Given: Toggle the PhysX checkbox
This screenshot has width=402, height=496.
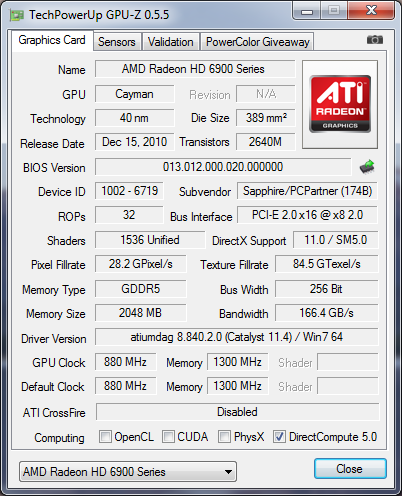Looking at the screenshot, I should [x=224, y=436].
